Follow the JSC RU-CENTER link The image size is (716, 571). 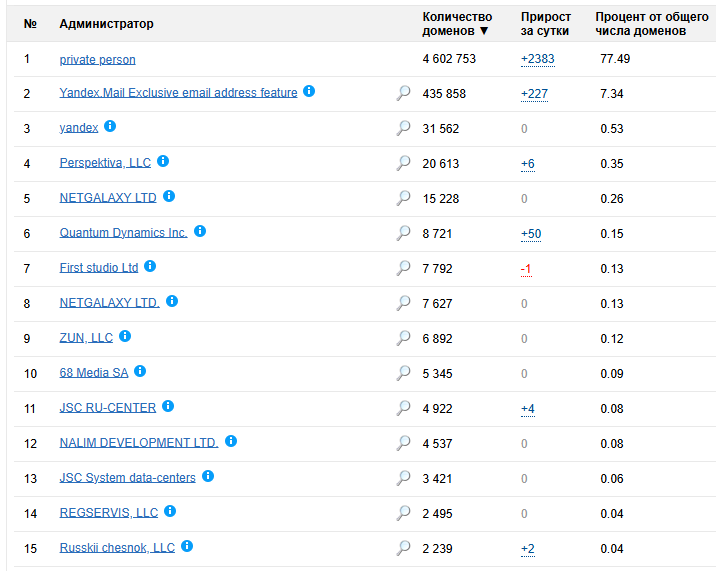[x=108, y=408]
